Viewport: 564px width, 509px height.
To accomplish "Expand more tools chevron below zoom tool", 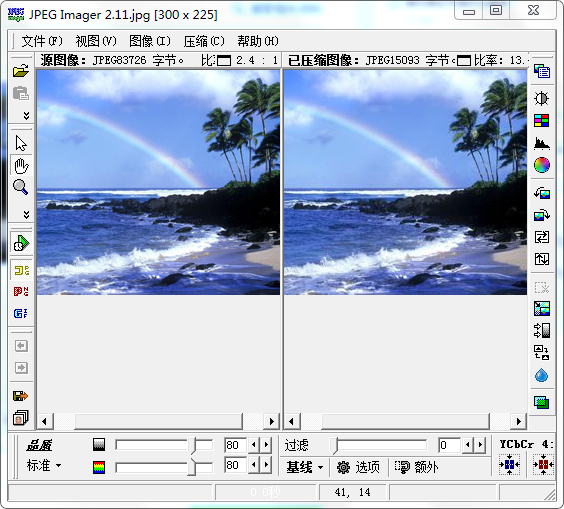I will pos(26,215).
